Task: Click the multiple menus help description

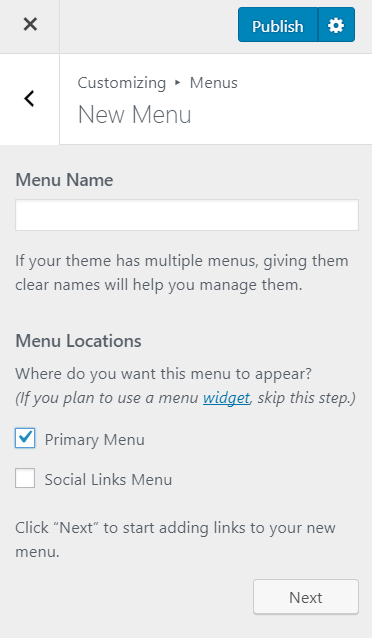Action: pos(182,273)
